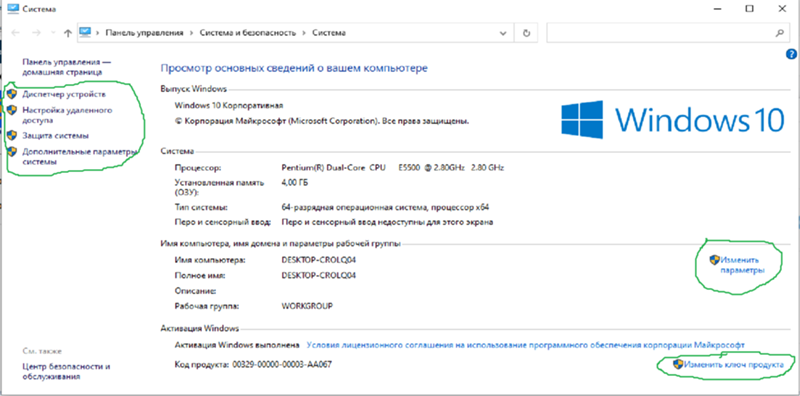800x396 pixels.
Task: Click the Back navigation arrow
Action: 15,33
